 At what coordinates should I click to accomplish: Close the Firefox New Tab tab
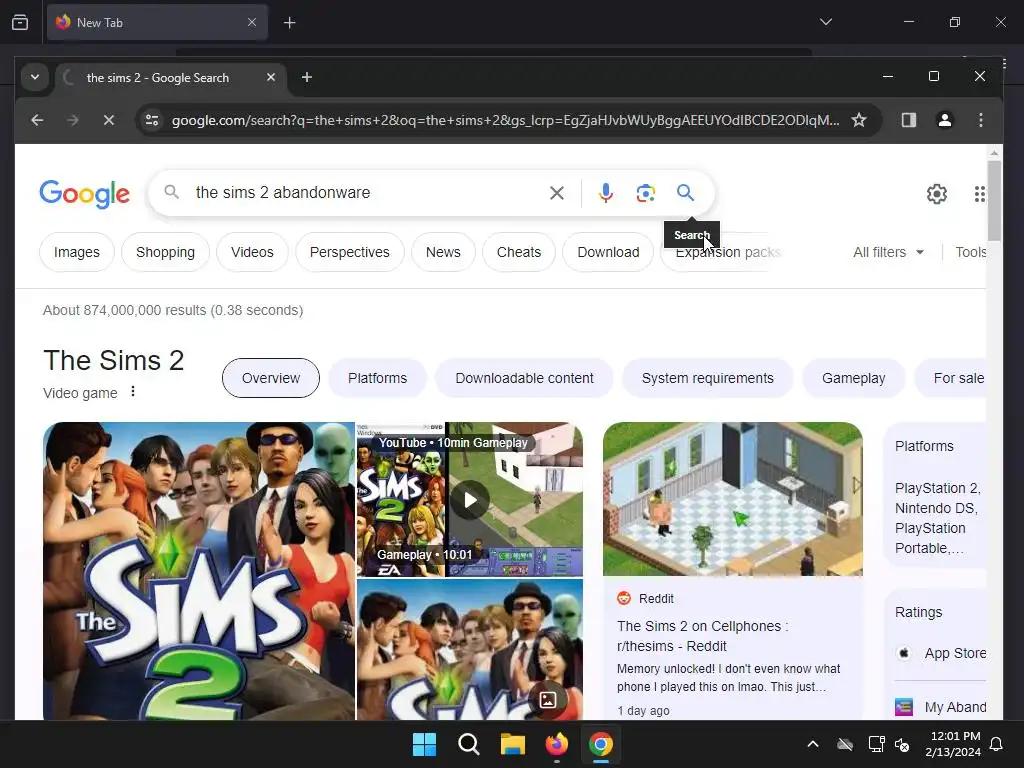[x=251, y=22]
